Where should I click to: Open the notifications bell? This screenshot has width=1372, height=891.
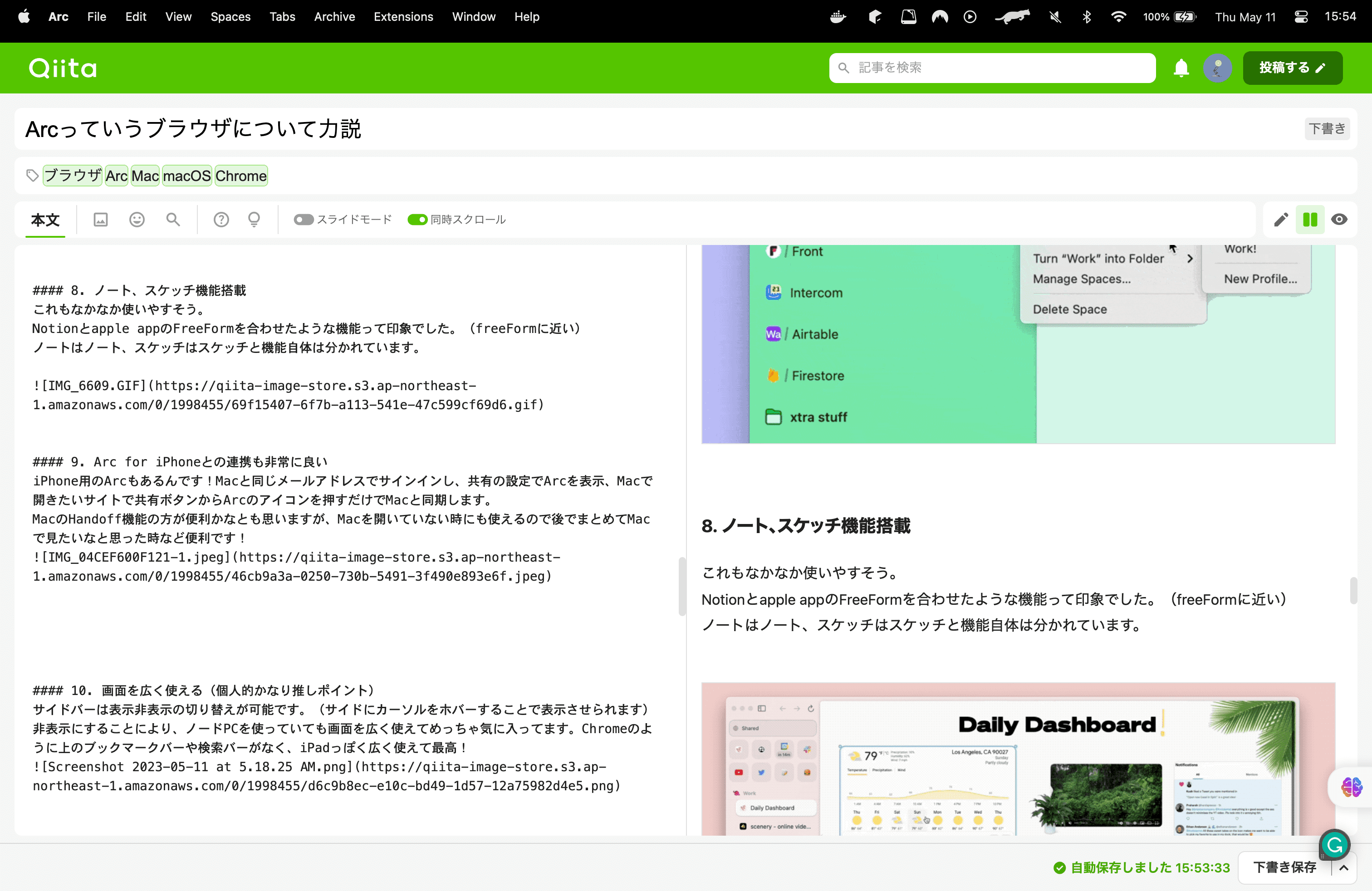(x=1181, y=68)
